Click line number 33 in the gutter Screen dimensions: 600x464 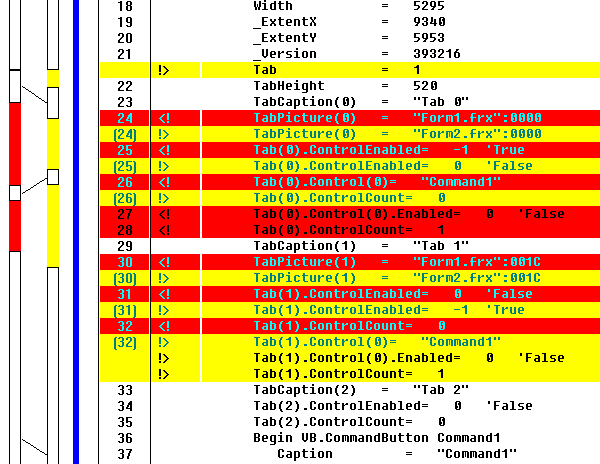[x=125, y=391]
